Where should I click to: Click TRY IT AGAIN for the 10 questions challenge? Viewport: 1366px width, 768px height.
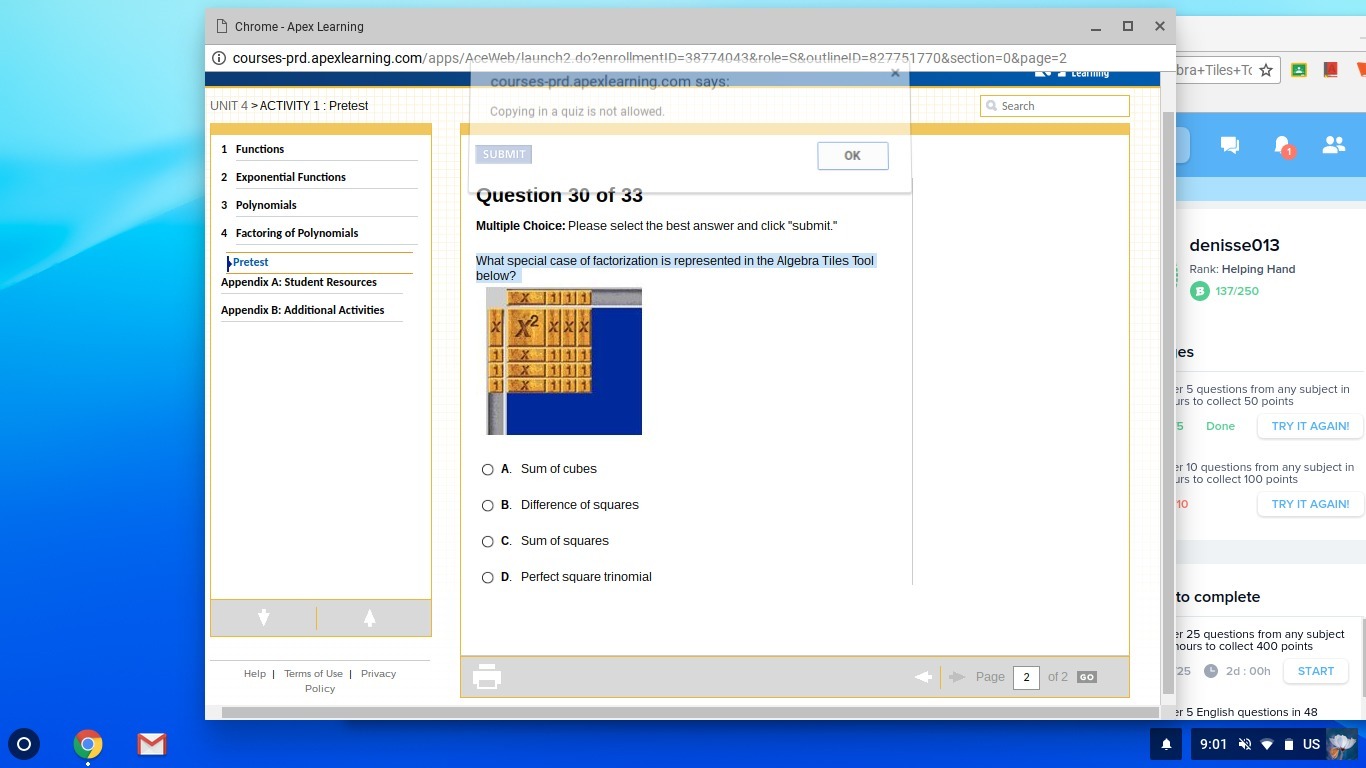[x=1310, y=504]
